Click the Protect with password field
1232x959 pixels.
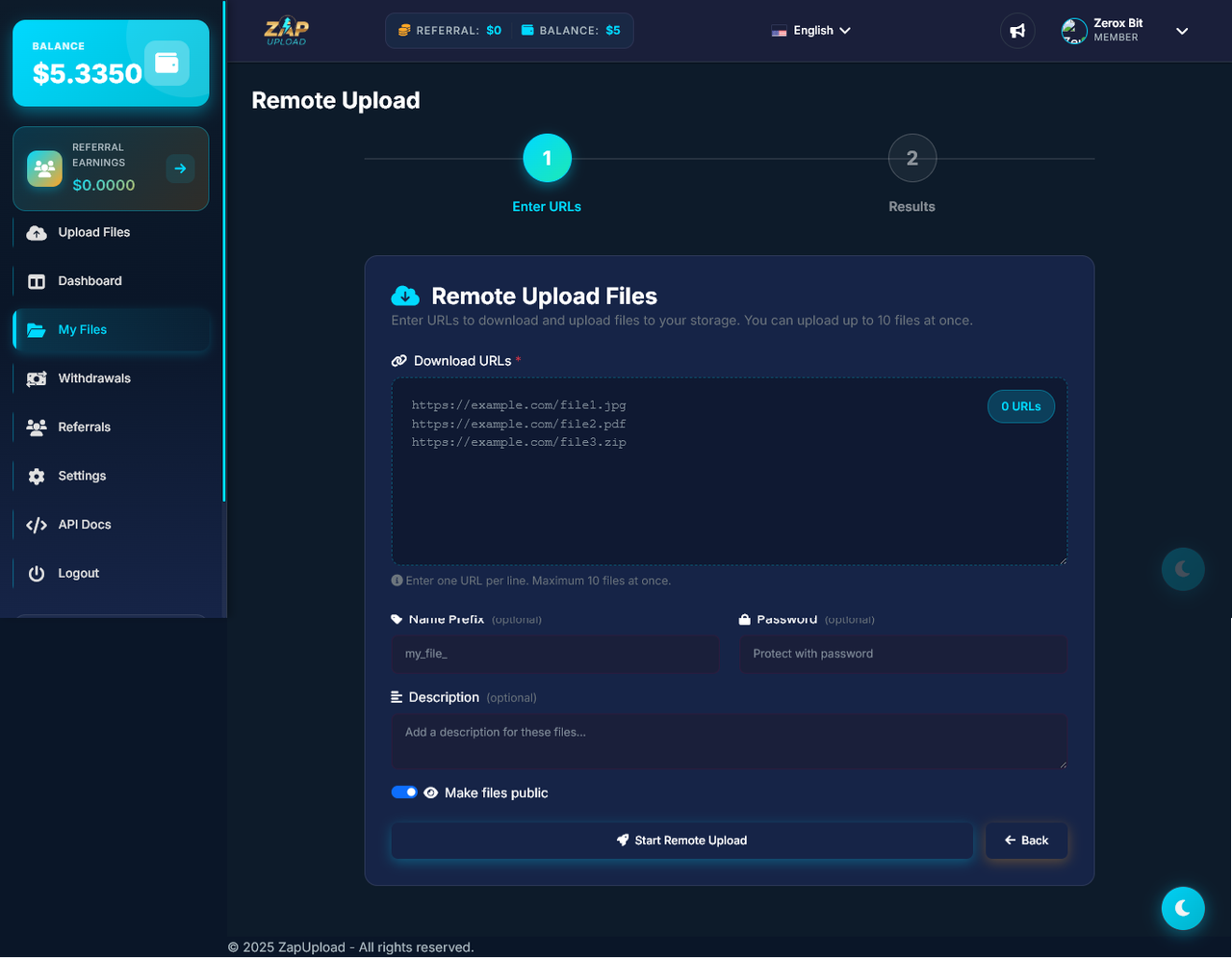click(x=903, y=654)
